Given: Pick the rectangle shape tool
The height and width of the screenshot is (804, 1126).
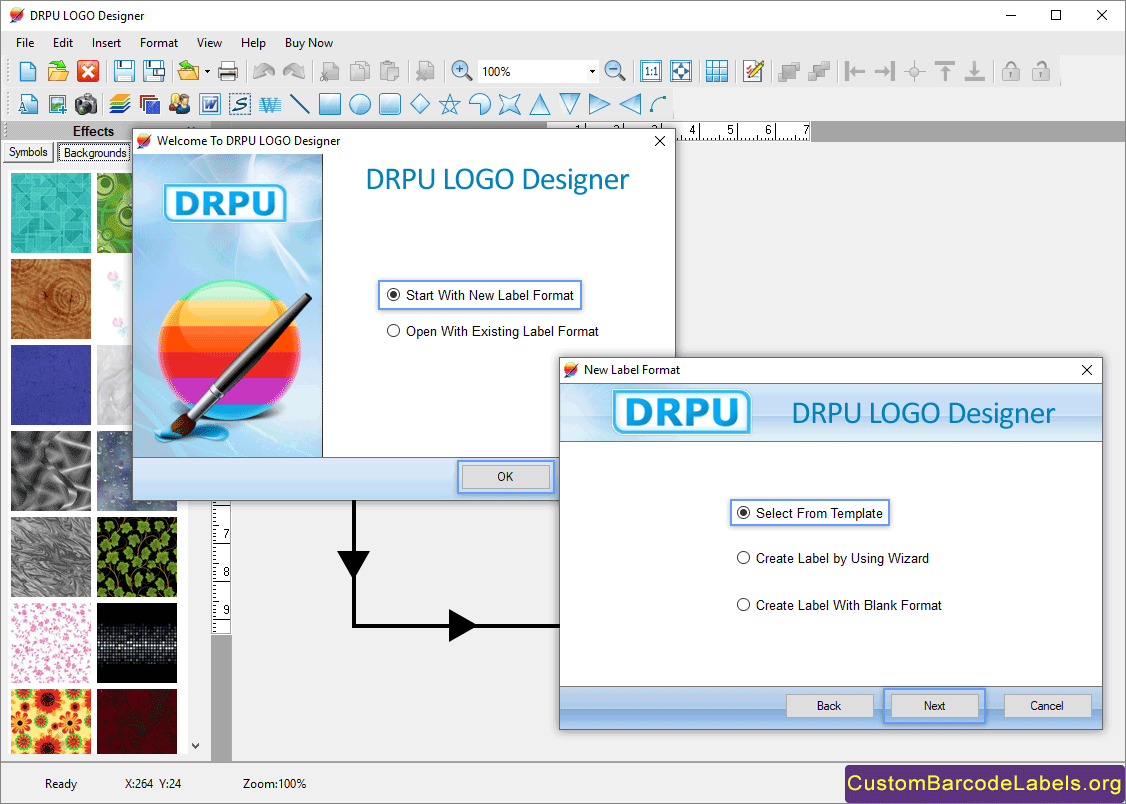Looking at the screenshot, I should (x=330, y=105).
